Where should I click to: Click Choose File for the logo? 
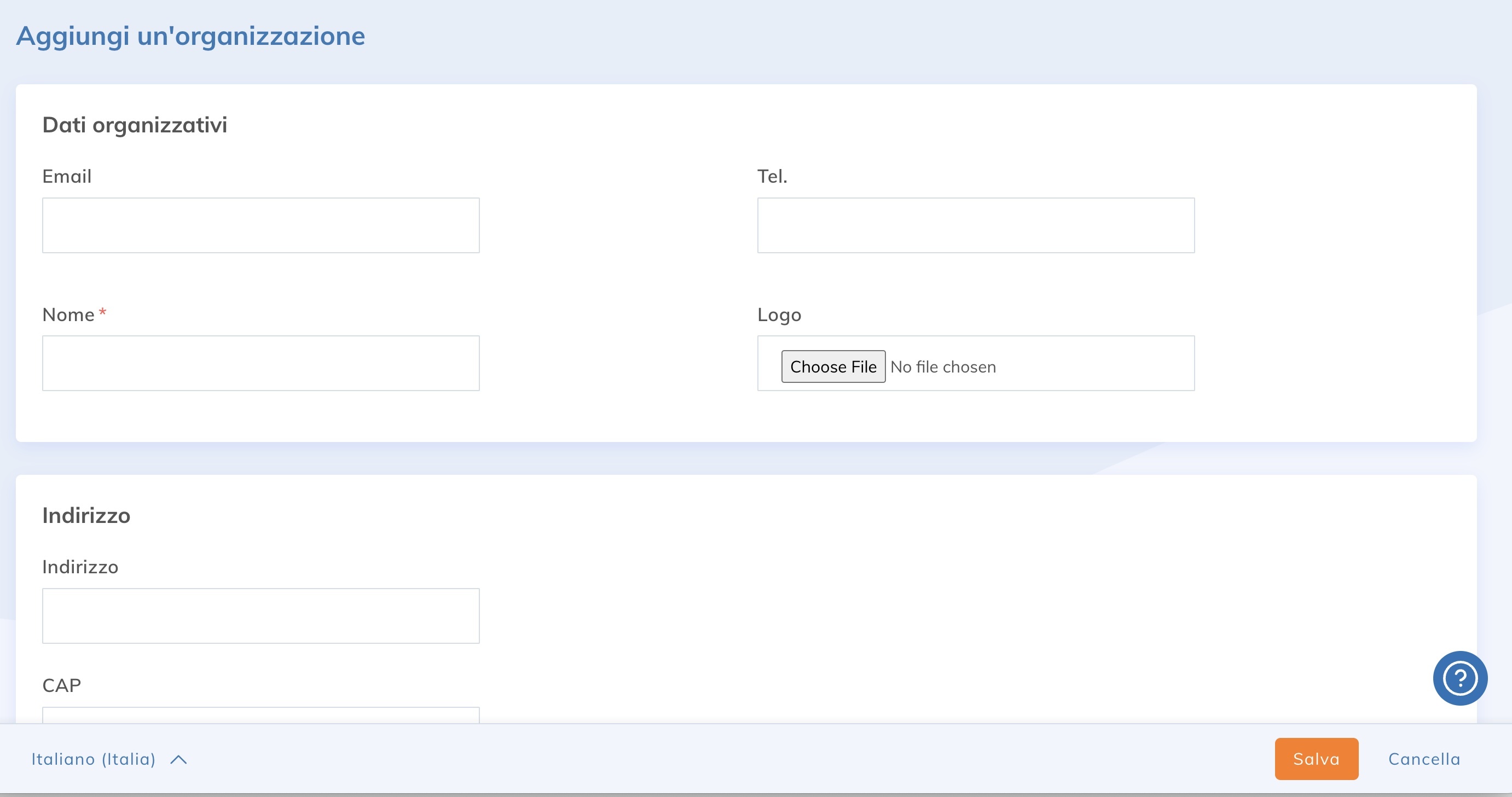832,367
